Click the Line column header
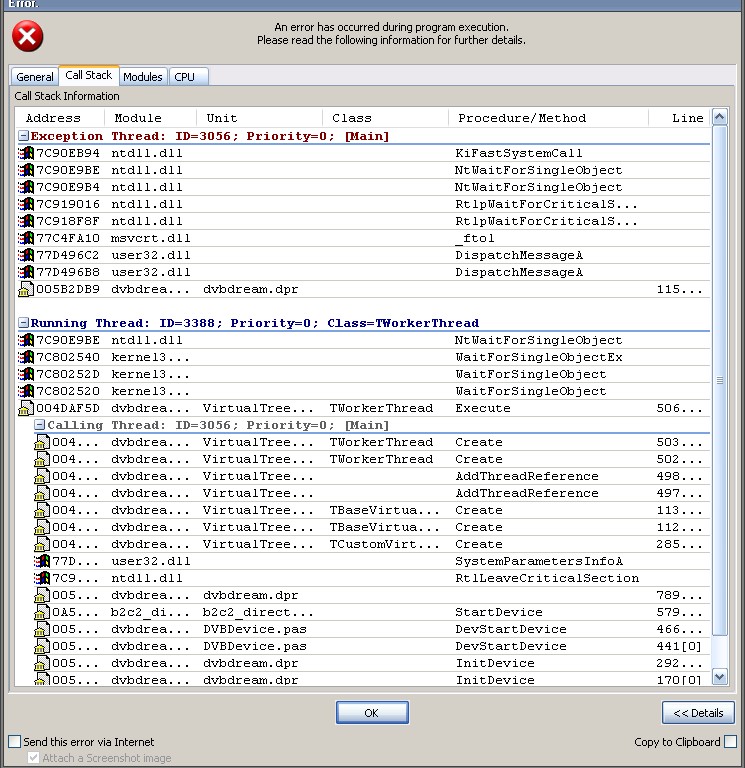 (x=679, y=118)
